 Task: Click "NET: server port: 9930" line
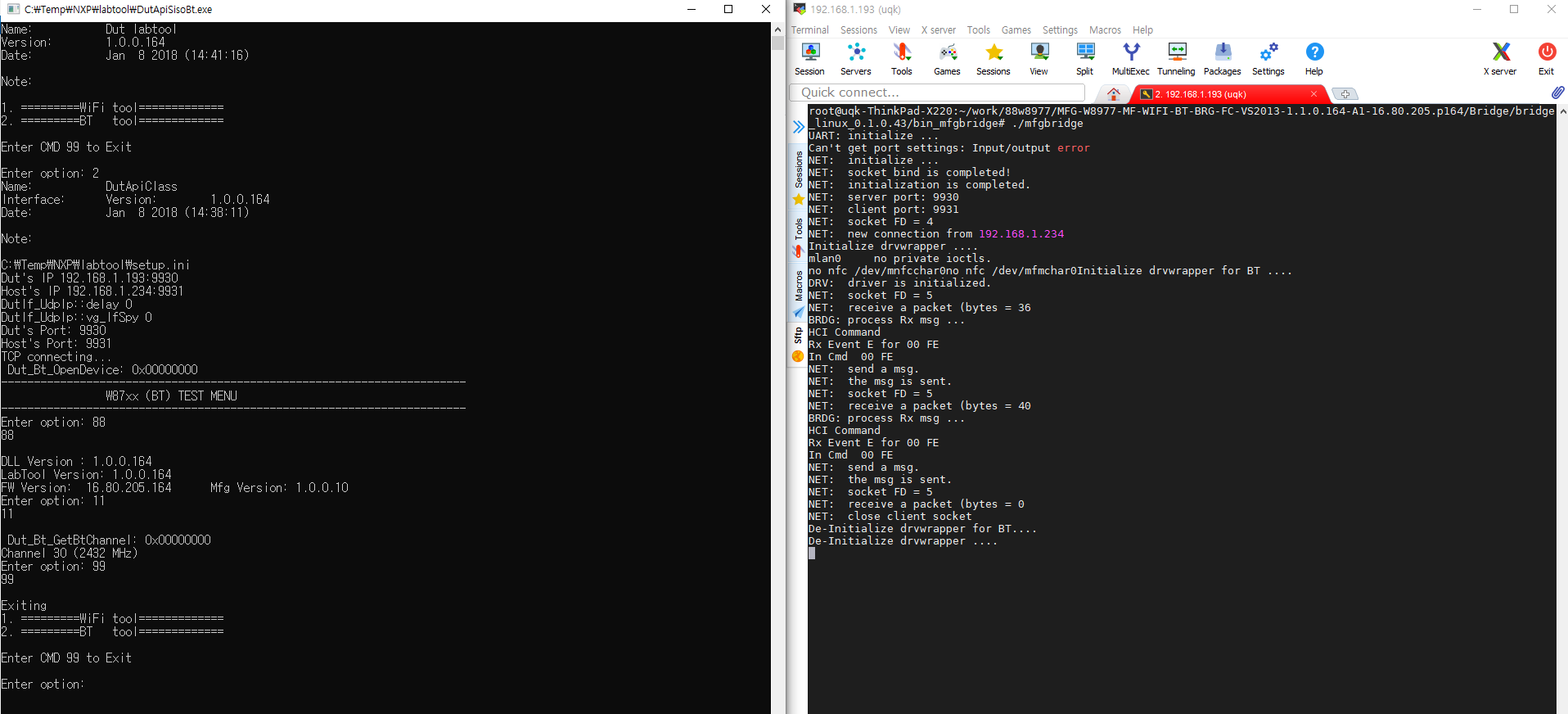[x=884, y=197]
